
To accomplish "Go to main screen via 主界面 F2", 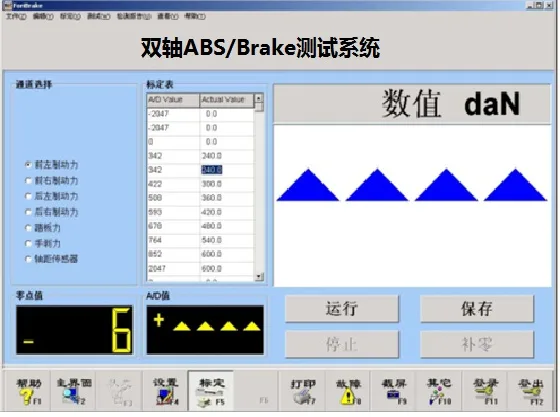I will 74,392.
